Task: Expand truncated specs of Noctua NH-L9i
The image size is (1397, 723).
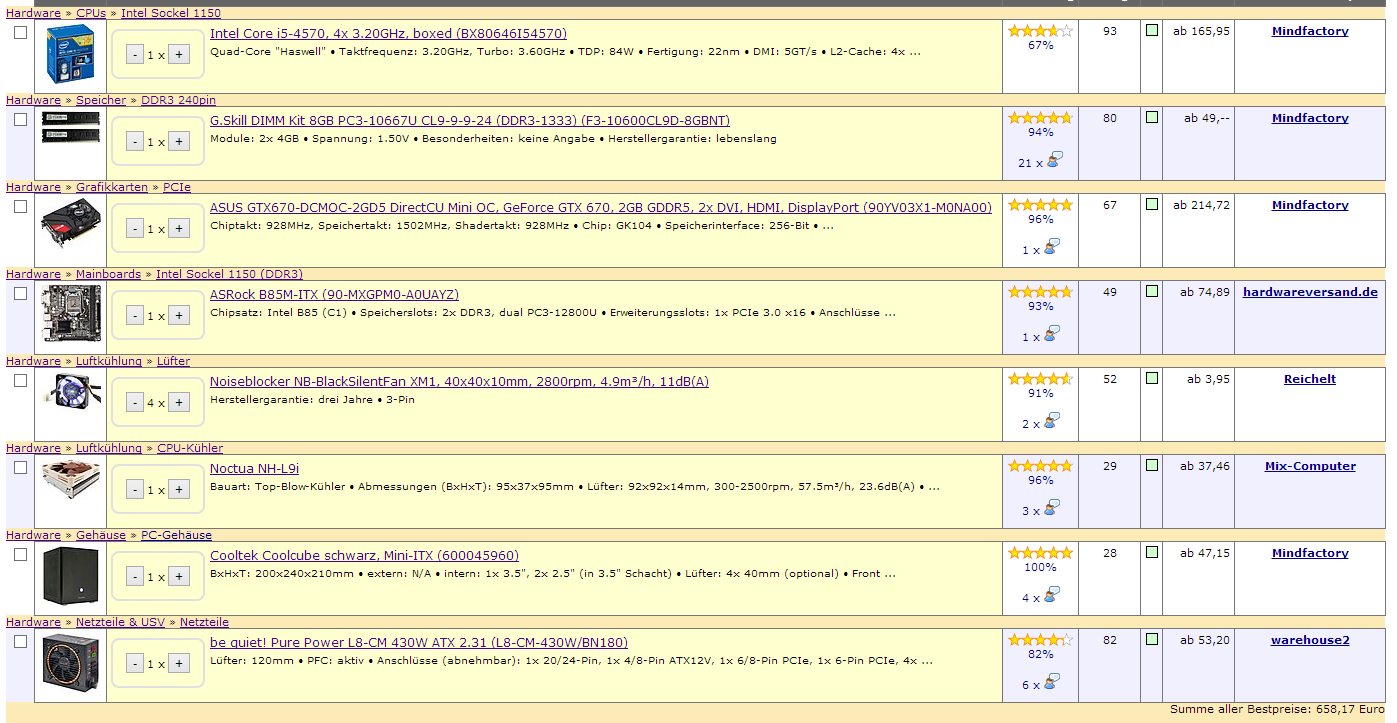Action: click(x=934, y=487)
